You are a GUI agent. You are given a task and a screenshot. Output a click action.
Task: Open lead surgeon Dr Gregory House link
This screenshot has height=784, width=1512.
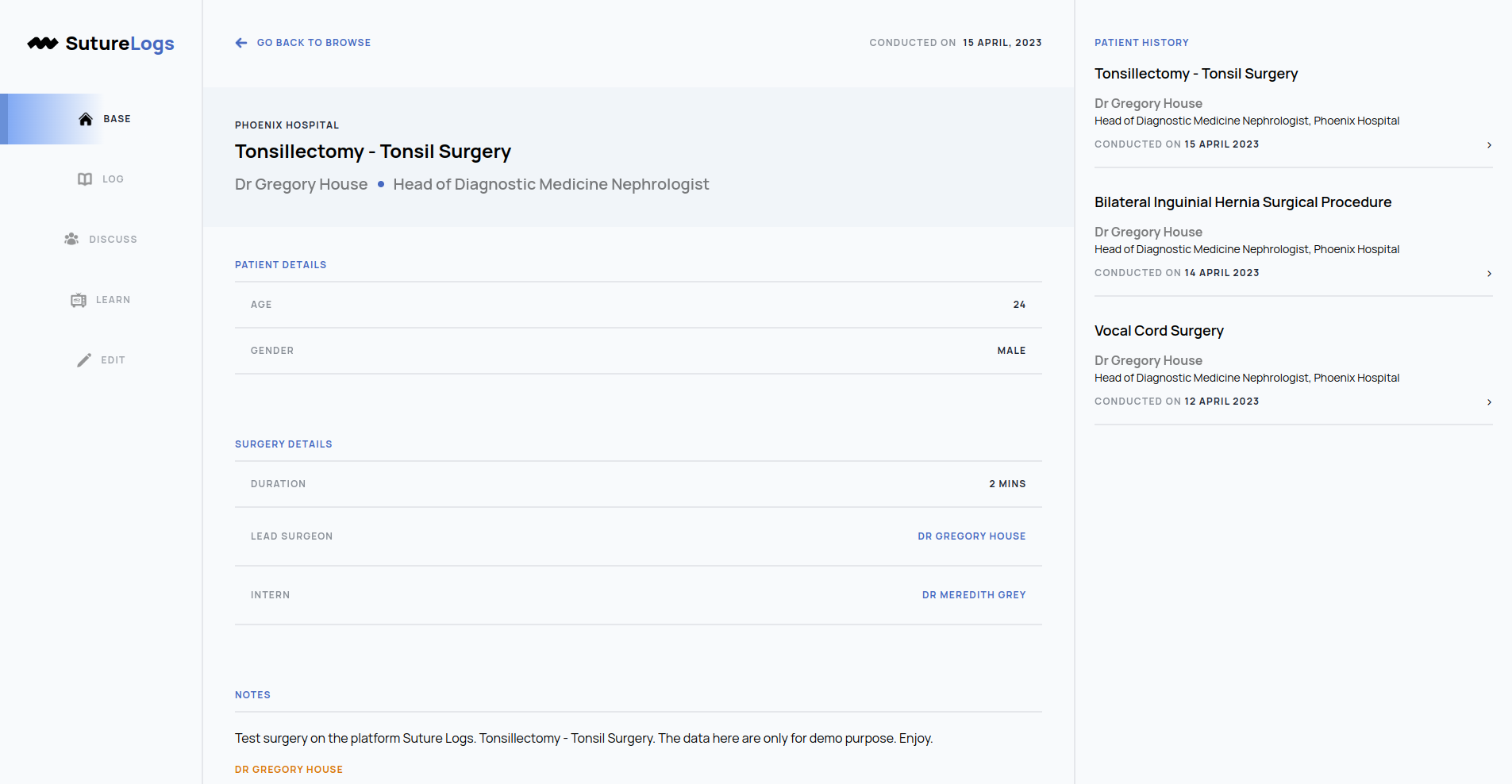point(971,536)
